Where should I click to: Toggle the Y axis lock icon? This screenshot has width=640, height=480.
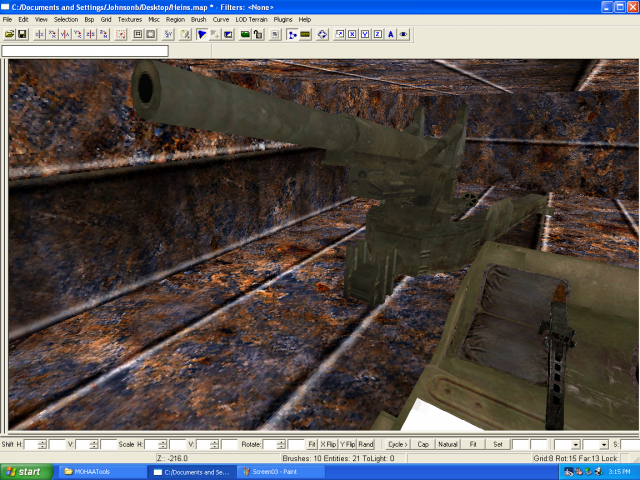pos(365,34)
